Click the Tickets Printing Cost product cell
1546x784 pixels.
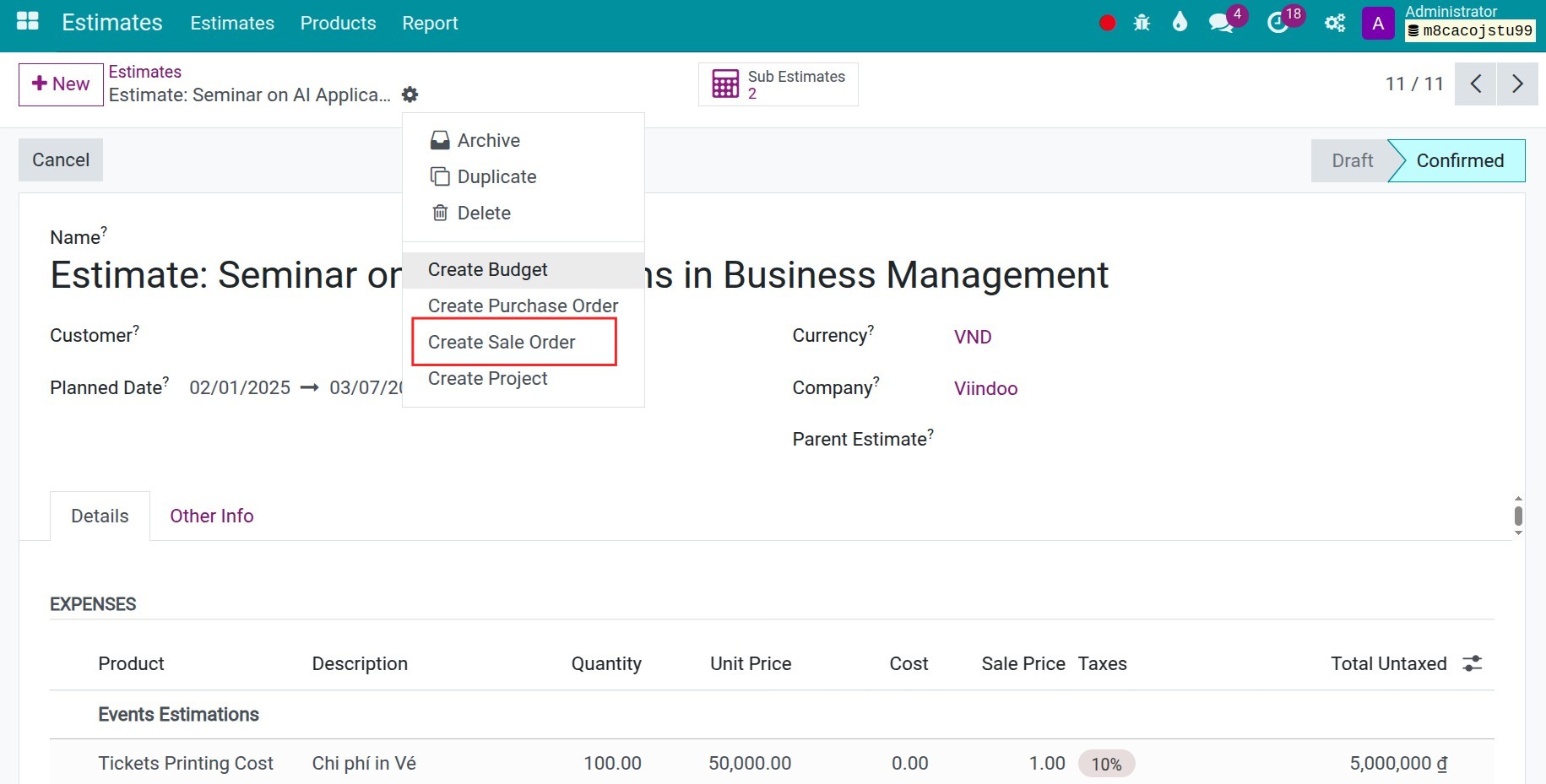click(186, 763)
